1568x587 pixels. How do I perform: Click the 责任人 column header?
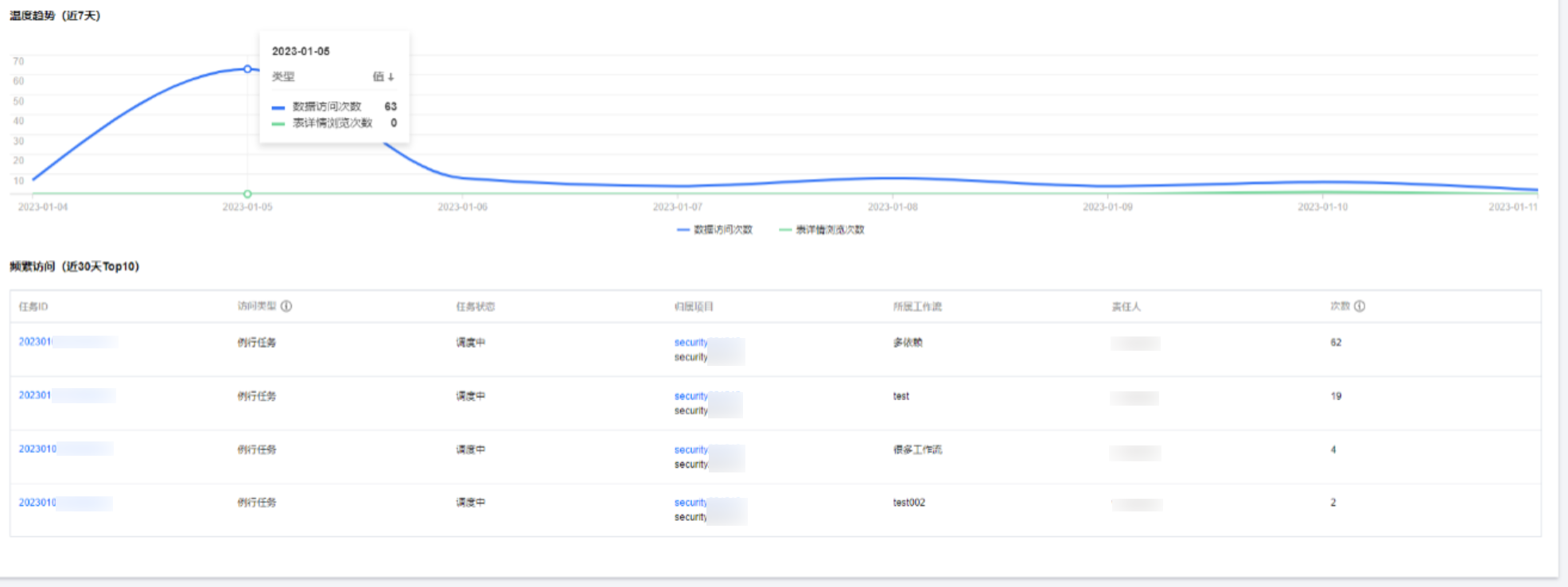coord(1126,307)
